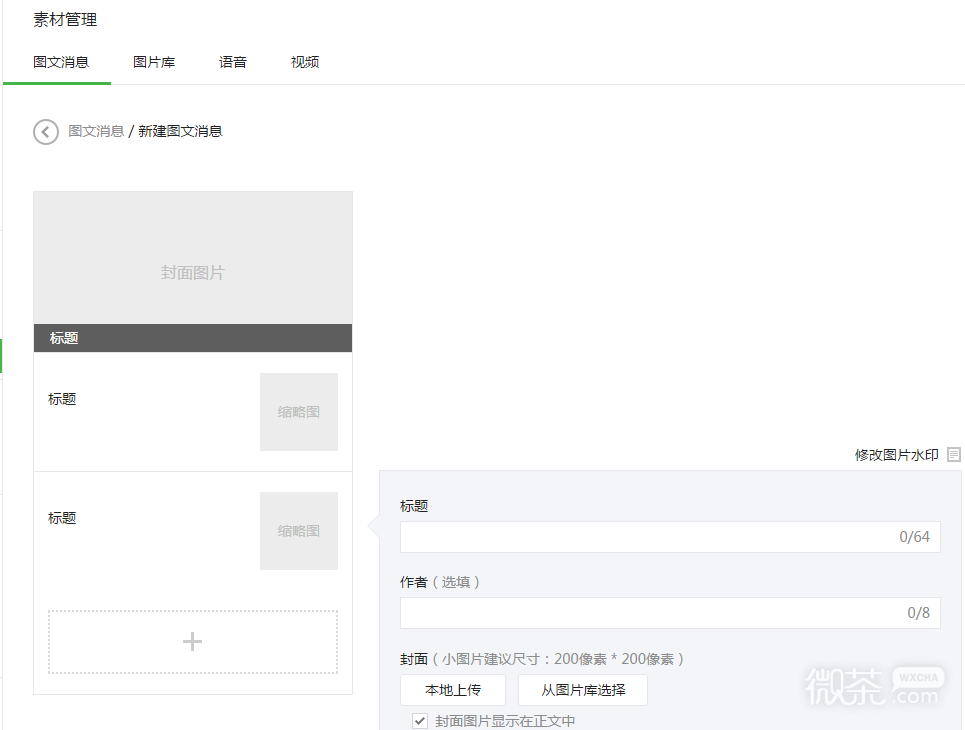Select the second 缩略图 thumbnail placeholder
Image resolution: width=965 pixels, height=730 pixels.
coord(298,531)
